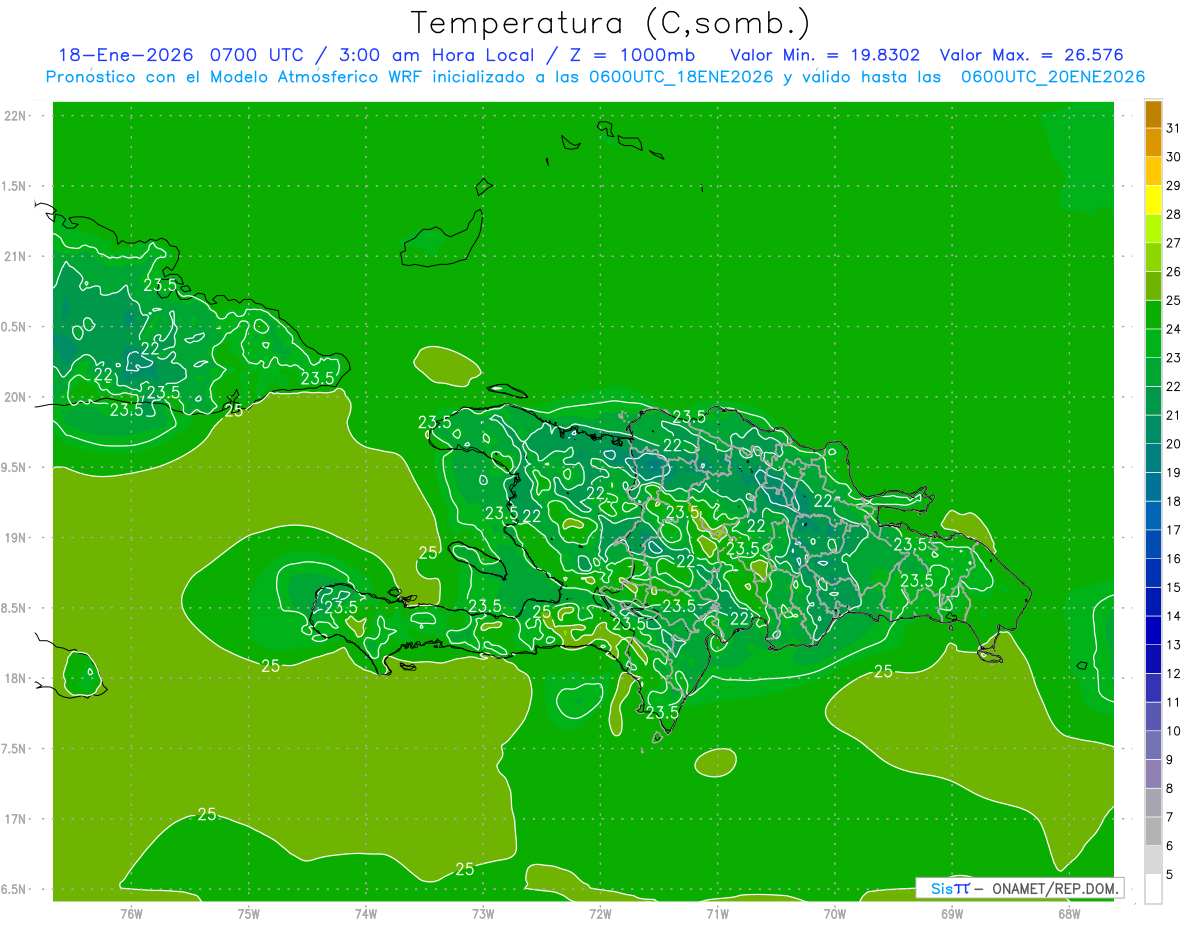Click the legend value "28"
1200x927 pixels.
(1174, 215)
